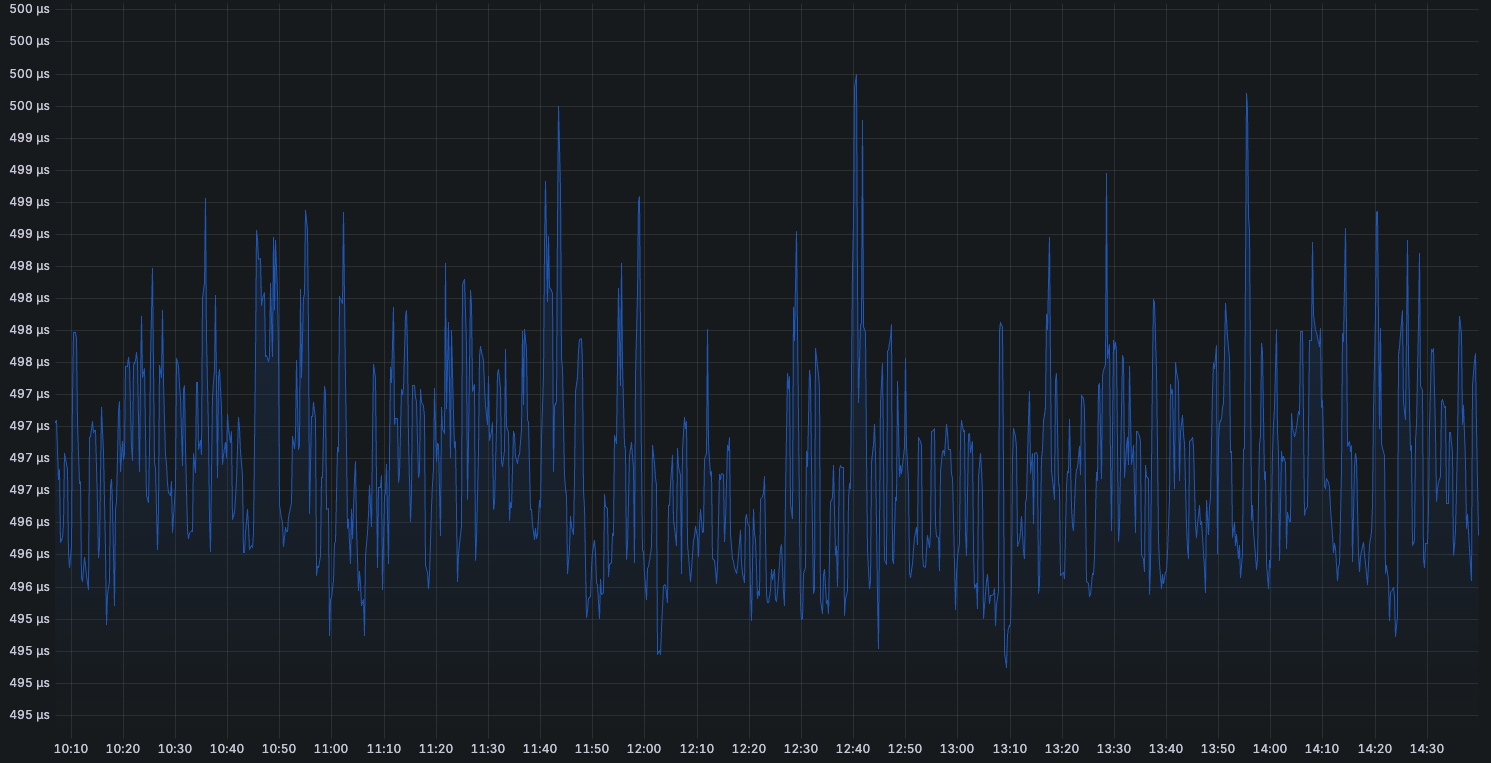Pick the 13:30 time label

tap(1114, 749)
